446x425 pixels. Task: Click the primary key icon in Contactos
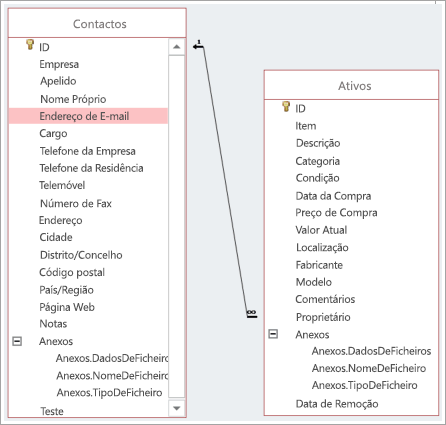tap(30, 45)
